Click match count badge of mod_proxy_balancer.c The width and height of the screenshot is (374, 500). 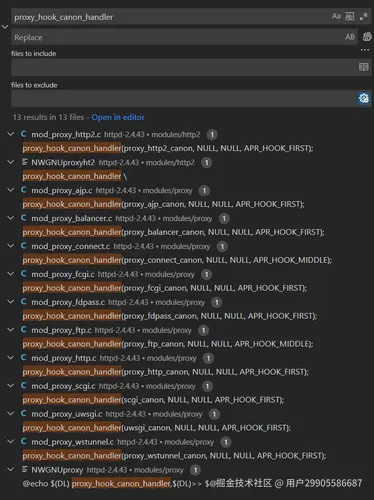pyautogui.click(x=224, y=219)
